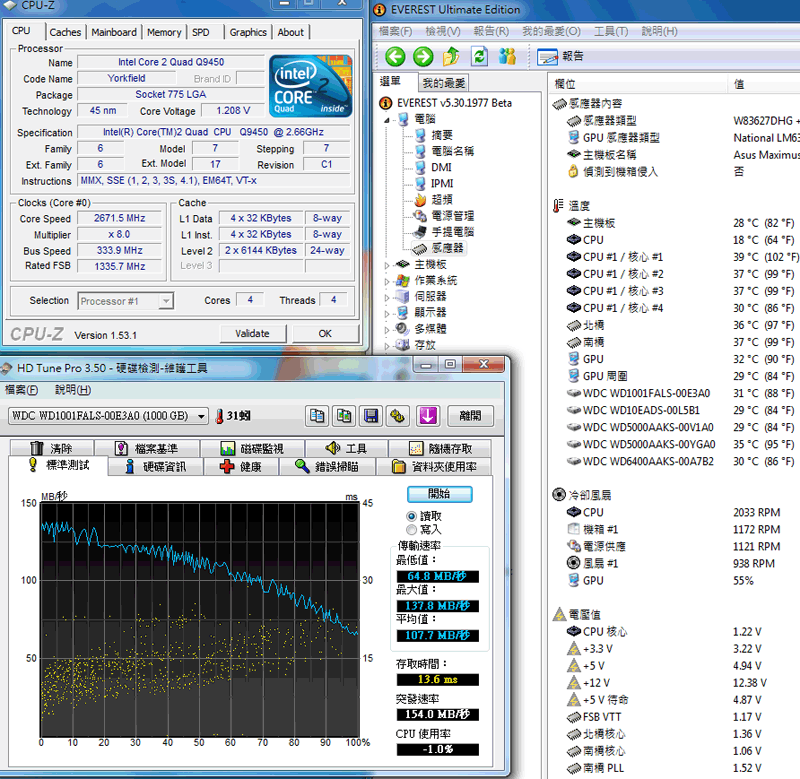Image resolution: width=800 pixels, height=779 pixels.
Task: Click the purple down-arrow icon in HD Tune
Action: pos(427,416)
